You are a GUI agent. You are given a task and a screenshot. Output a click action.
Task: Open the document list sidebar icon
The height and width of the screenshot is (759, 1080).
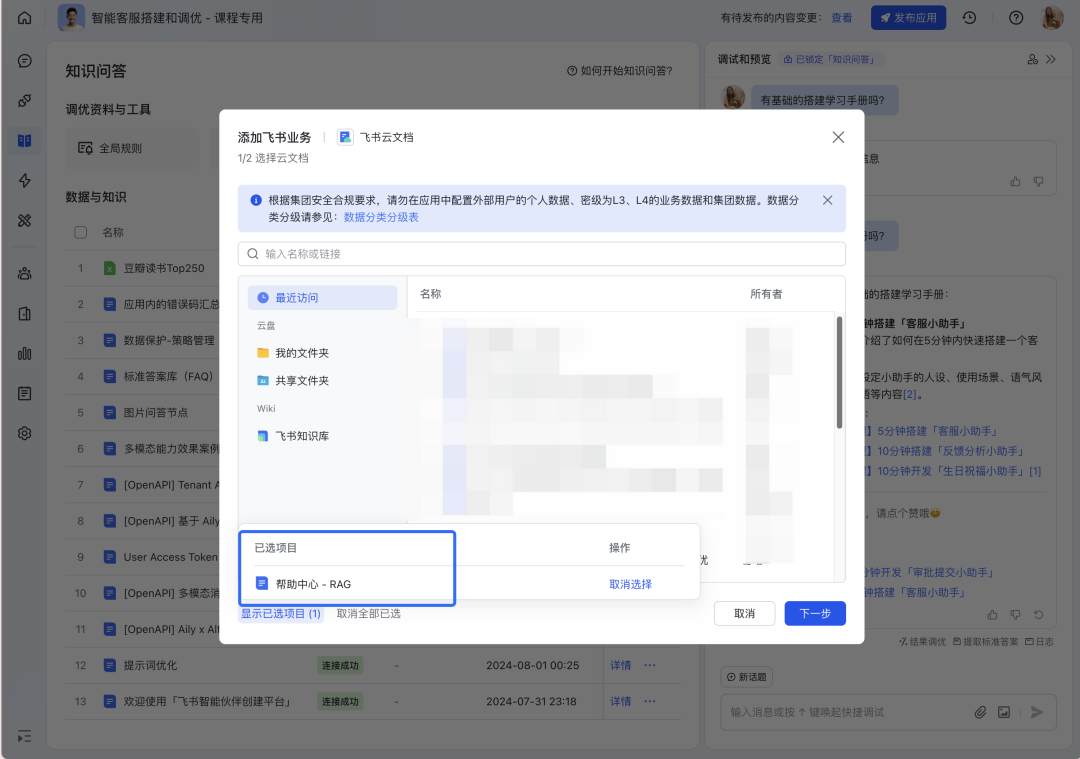pos(25,393)
